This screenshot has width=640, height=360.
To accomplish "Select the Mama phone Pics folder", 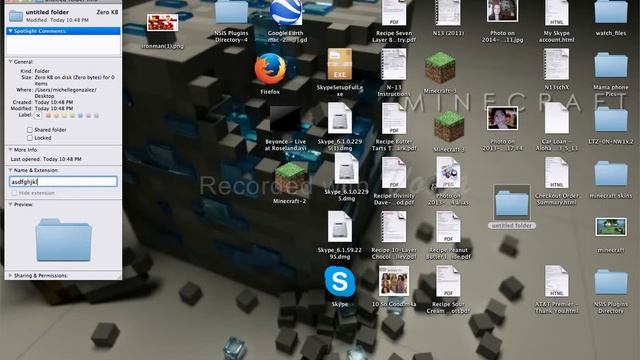I will pyautogui.click(x=611, y=65).
